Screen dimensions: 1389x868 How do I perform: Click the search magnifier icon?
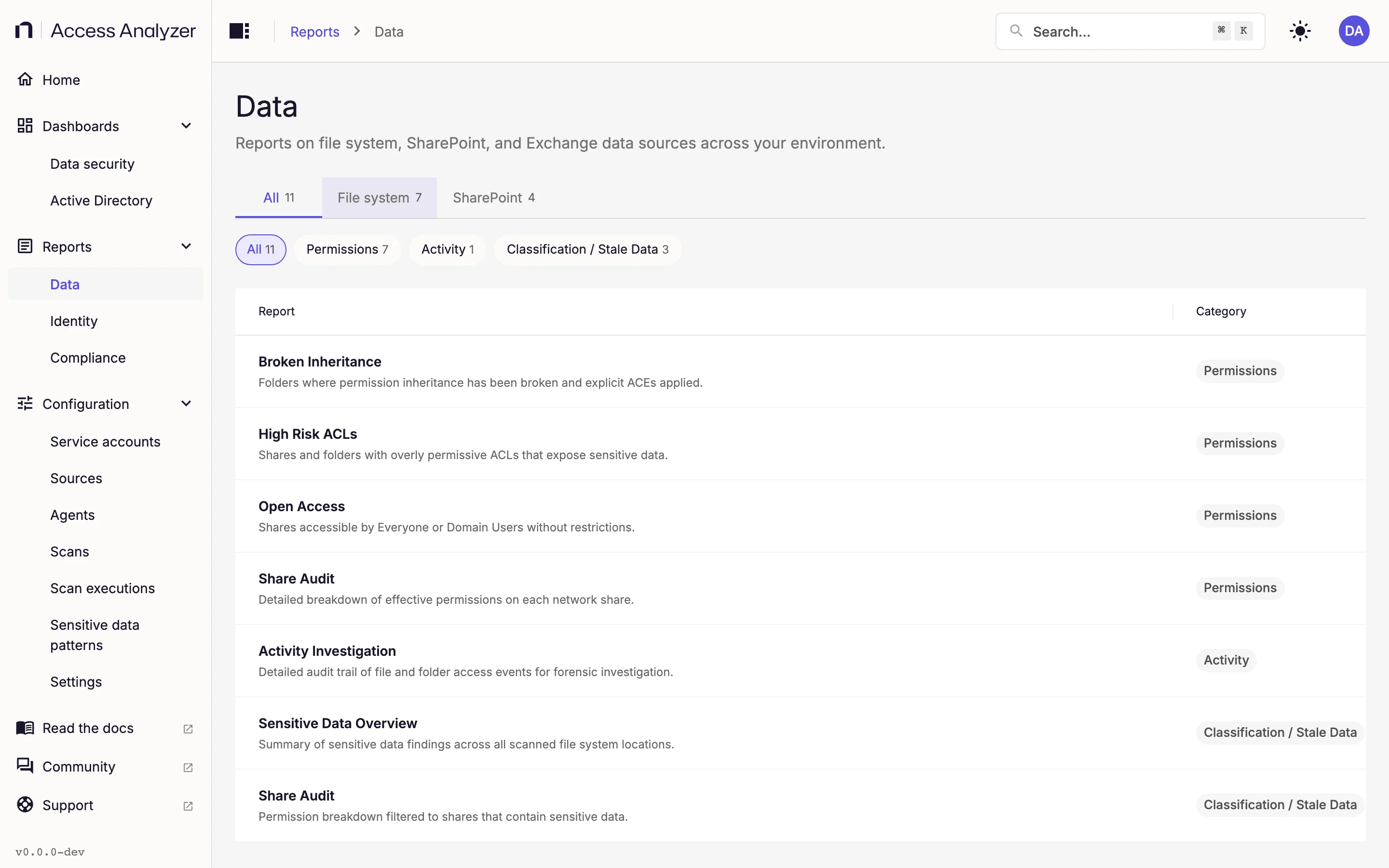click(x=1016, y=30)
